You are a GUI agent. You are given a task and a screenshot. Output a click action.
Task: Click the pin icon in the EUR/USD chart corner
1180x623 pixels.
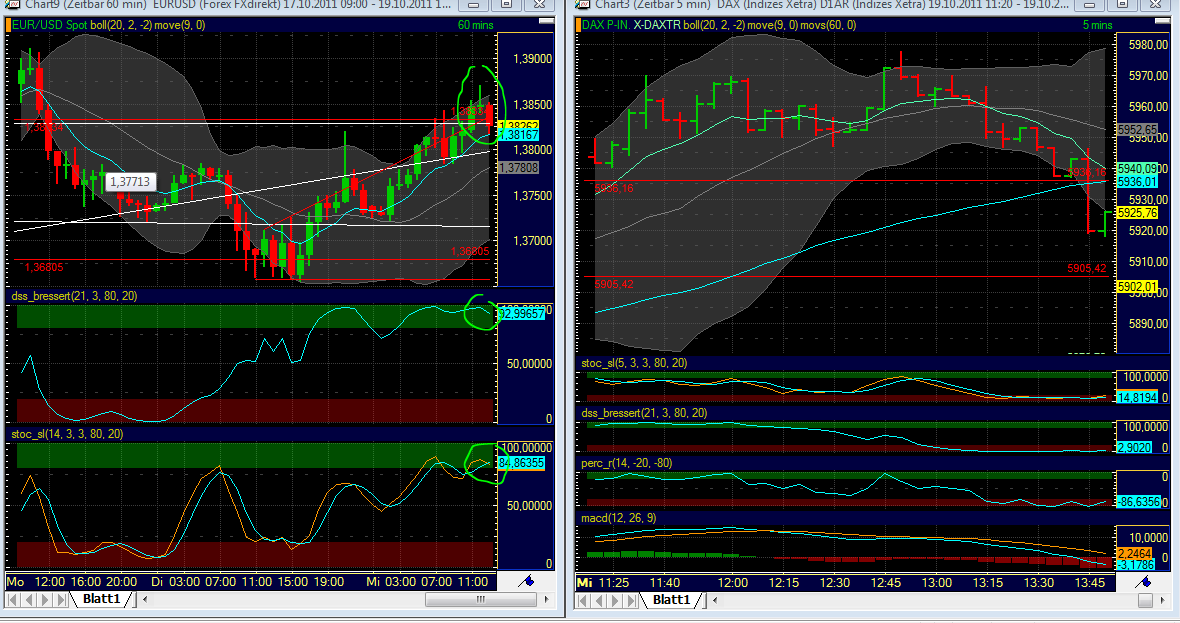[x=529, y=581]
